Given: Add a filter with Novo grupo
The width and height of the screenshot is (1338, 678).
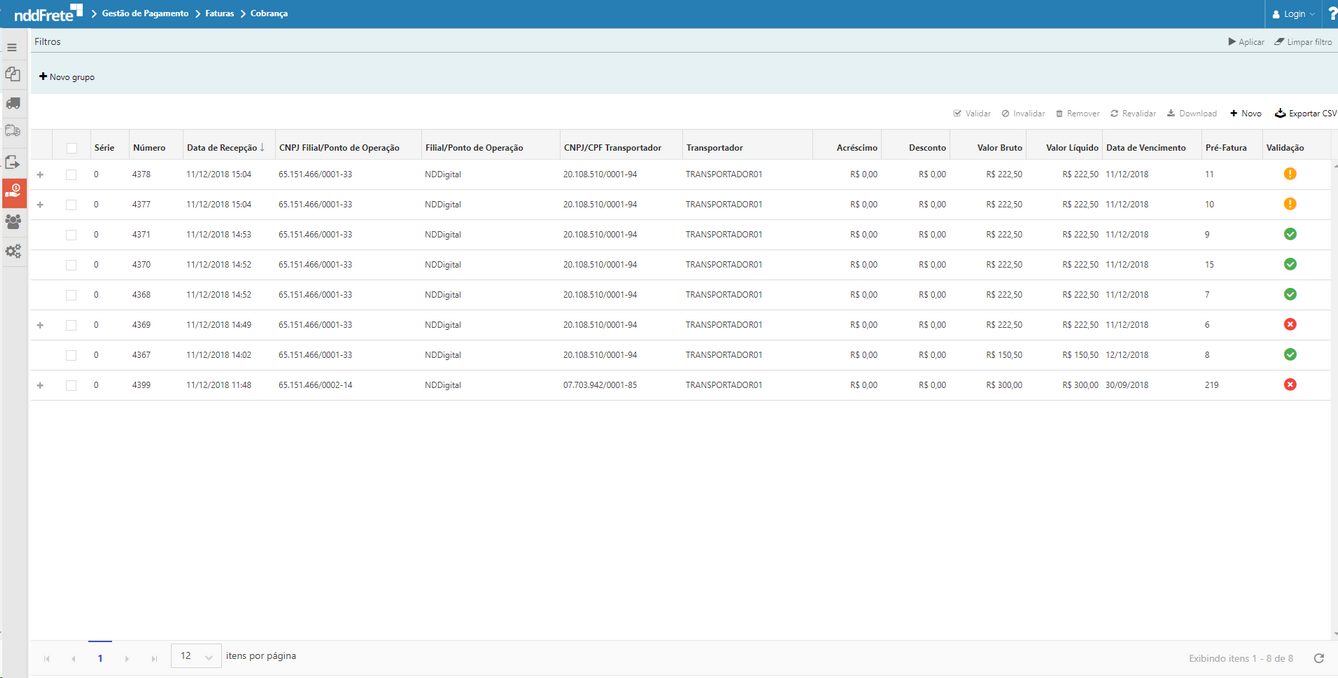Looking at the screenshot, I should click(67, 77).
